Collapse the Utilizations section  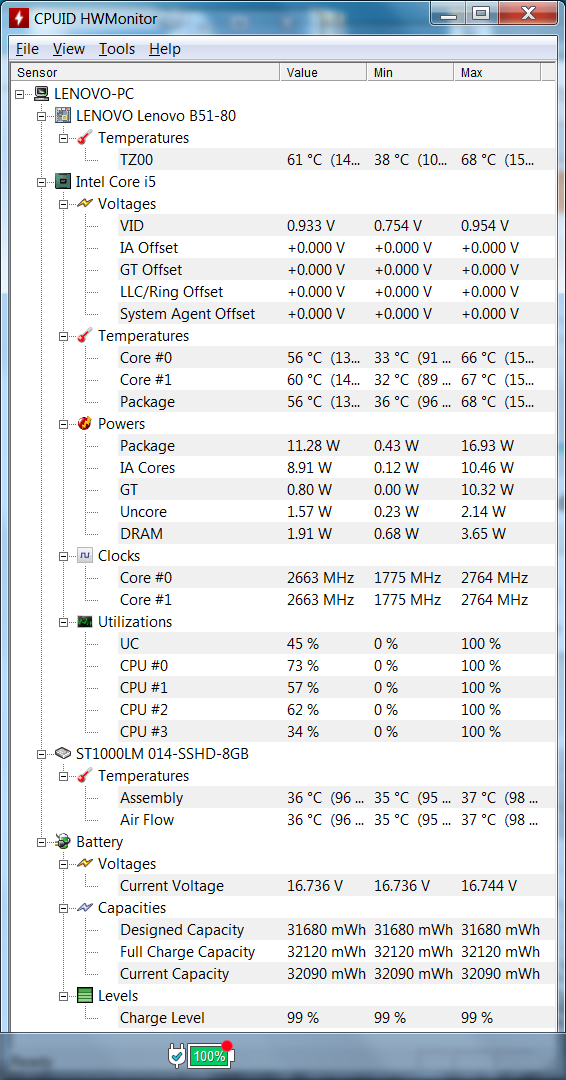point(63,623)
